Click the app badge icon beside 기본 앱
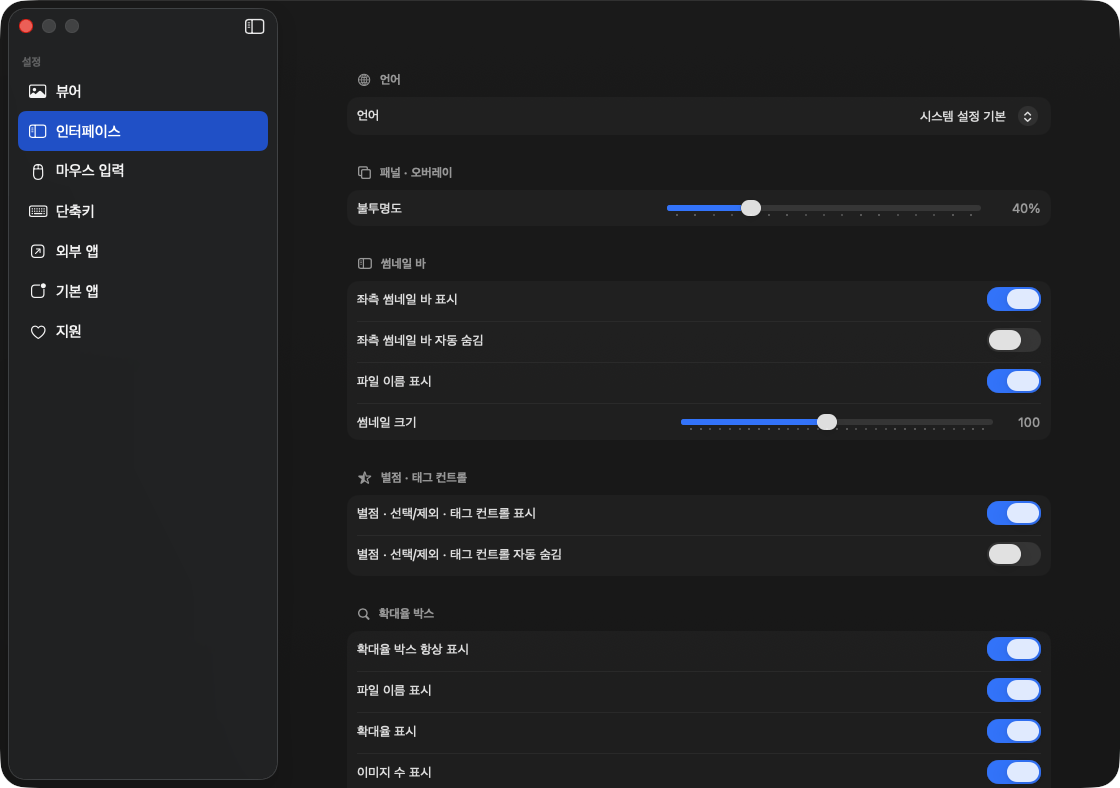Screen dimensions: 1120x788 point(38,291)
